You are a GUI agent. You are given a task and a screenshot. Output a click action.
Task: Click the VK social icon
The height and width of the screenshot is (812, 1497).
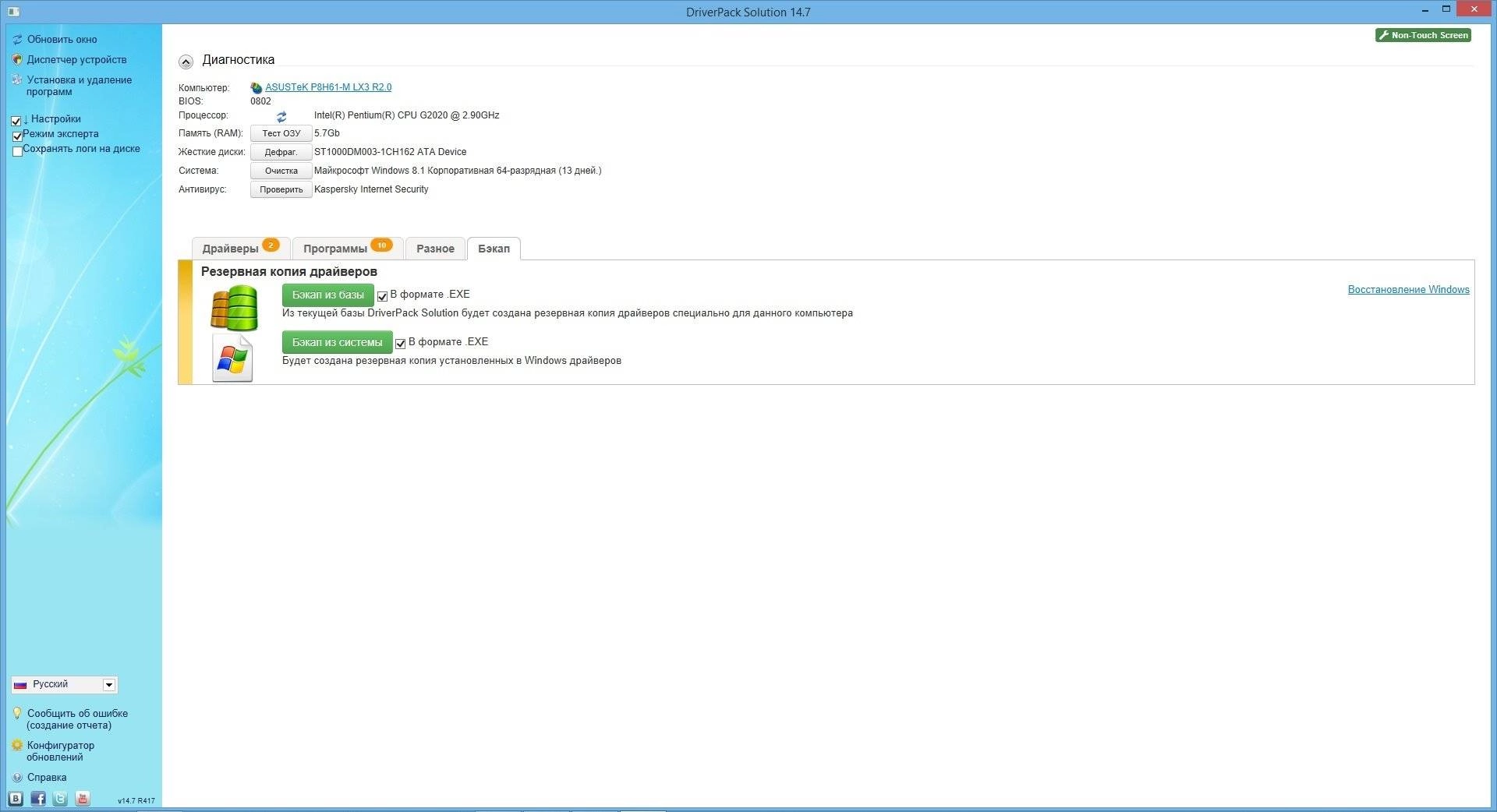(16, 799)
